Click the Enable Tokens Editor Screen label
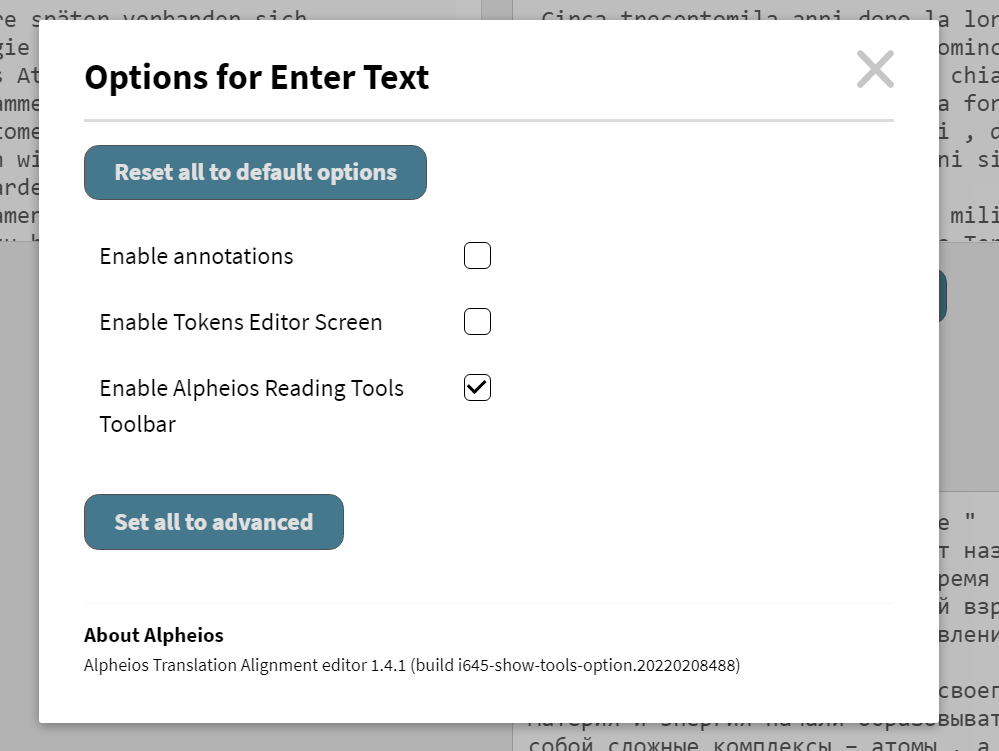The image size is (999, 751). coord(240,322)
